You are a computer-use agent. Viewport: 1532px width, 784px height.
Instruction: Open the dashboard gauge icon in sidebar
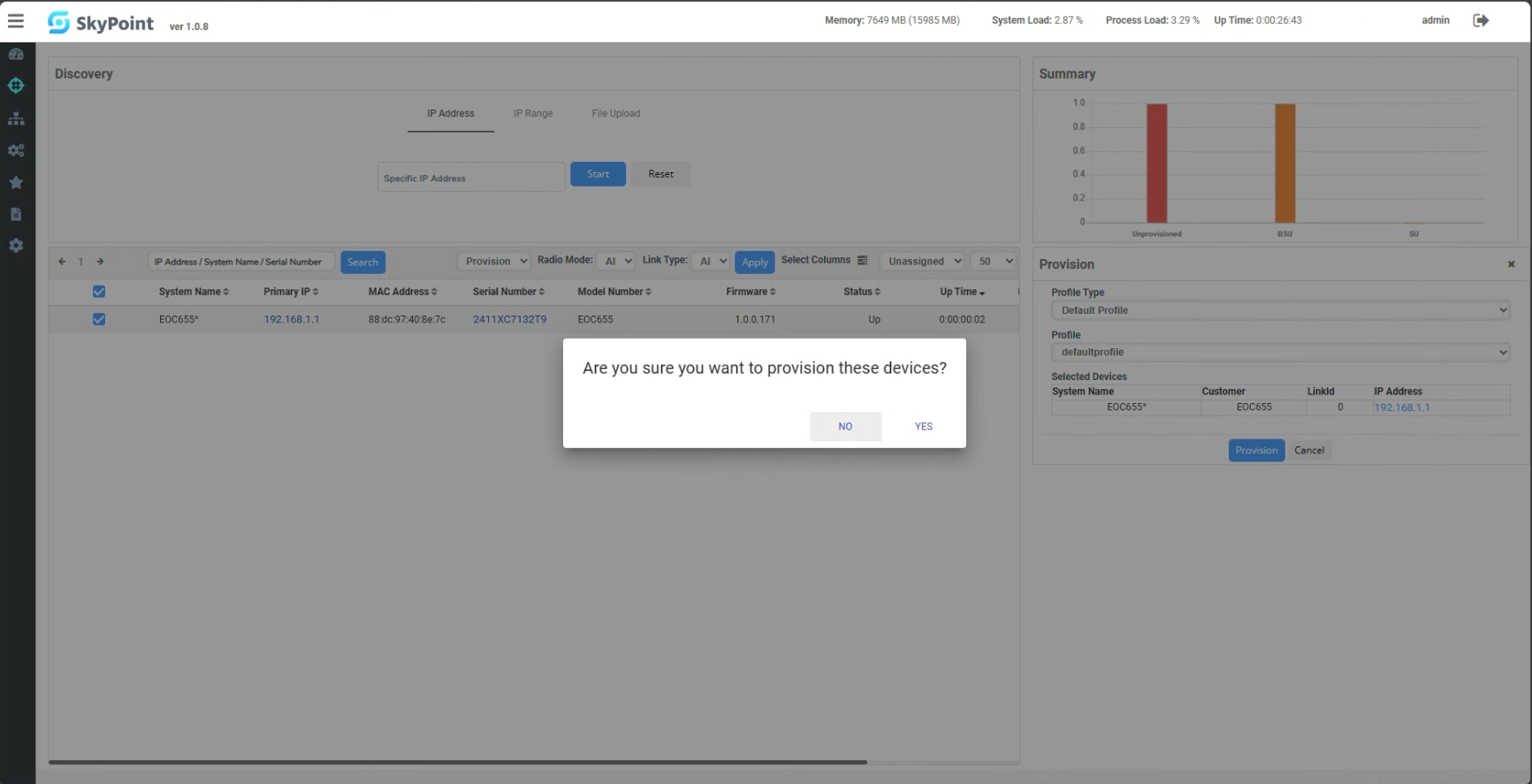(x=16, y=55)
